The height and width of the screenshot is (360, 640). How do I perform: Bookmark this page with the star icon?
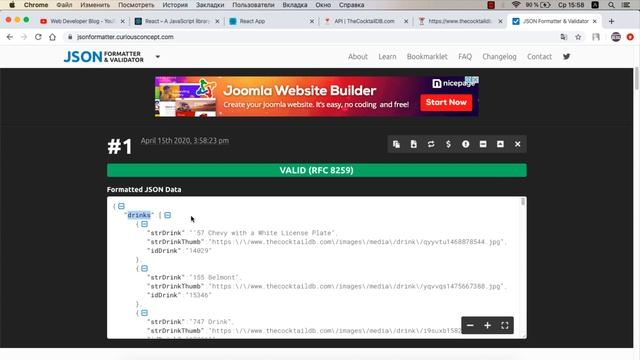tap(578, 37)
